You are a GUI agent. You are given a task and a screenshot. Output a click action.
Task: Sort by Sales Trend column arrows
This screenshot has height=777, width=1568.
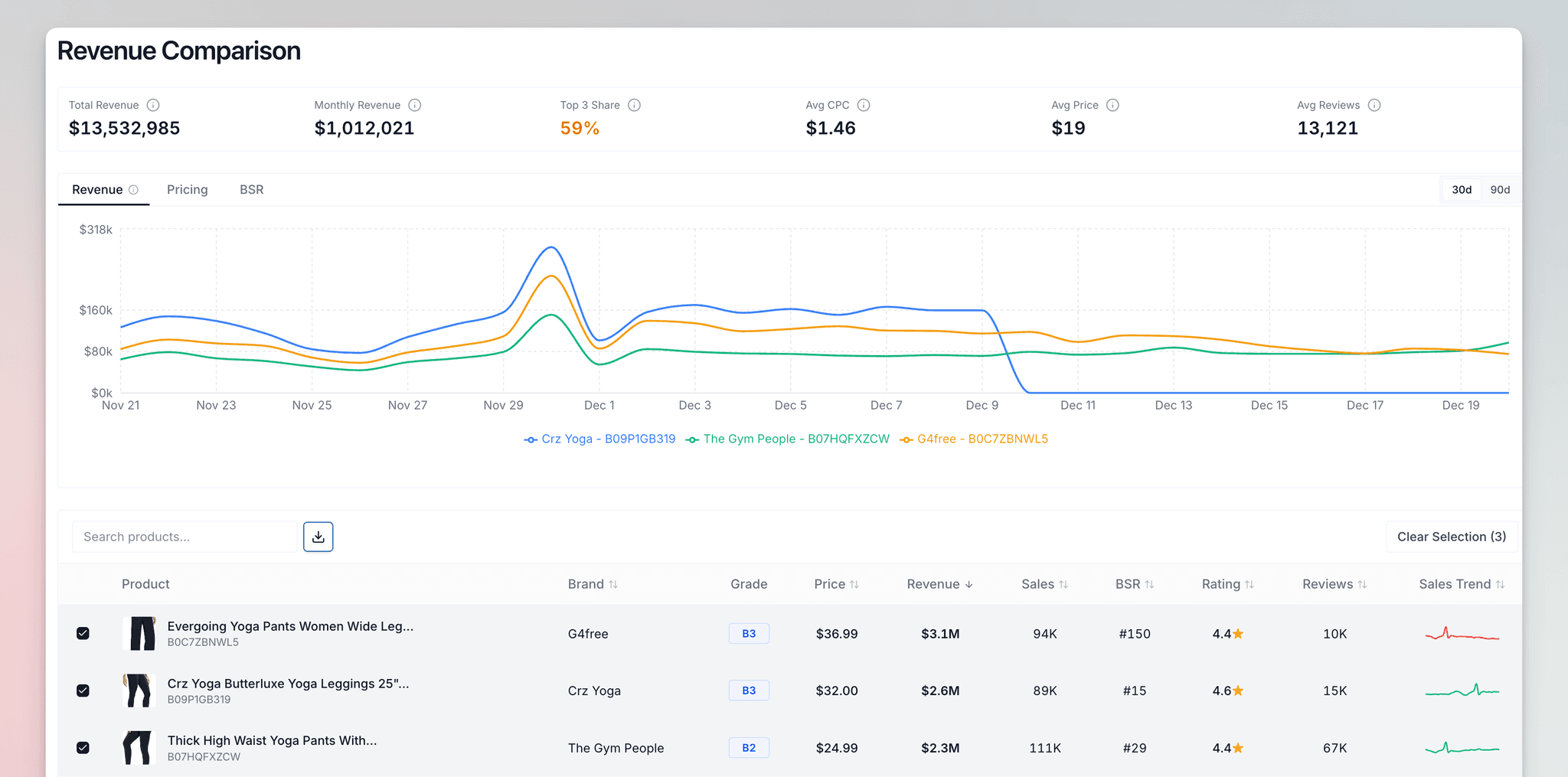[x=1500, y=584]
